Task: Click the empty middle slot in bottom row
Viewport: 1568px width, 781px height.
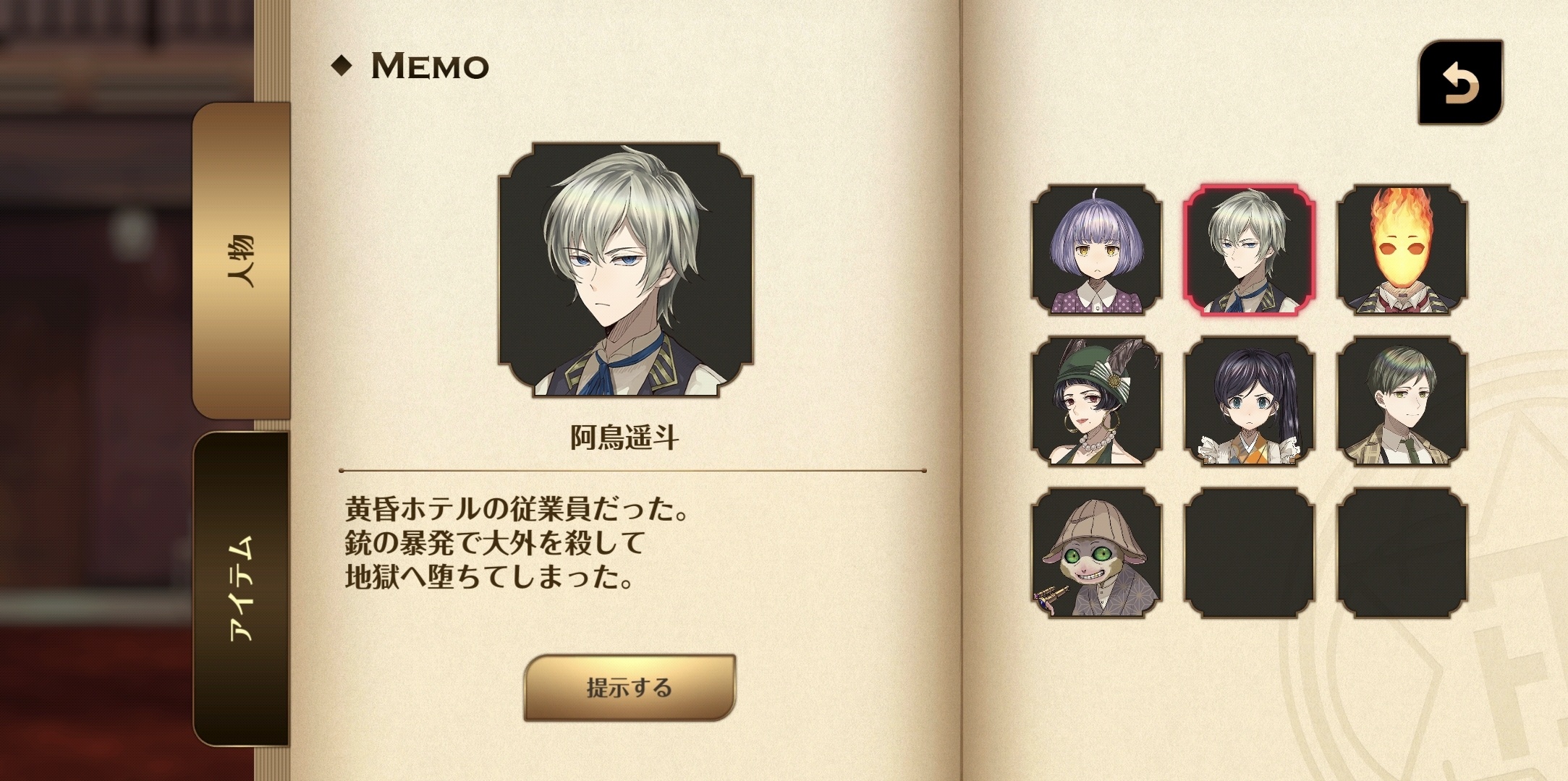Action: tap(1250, 553)
